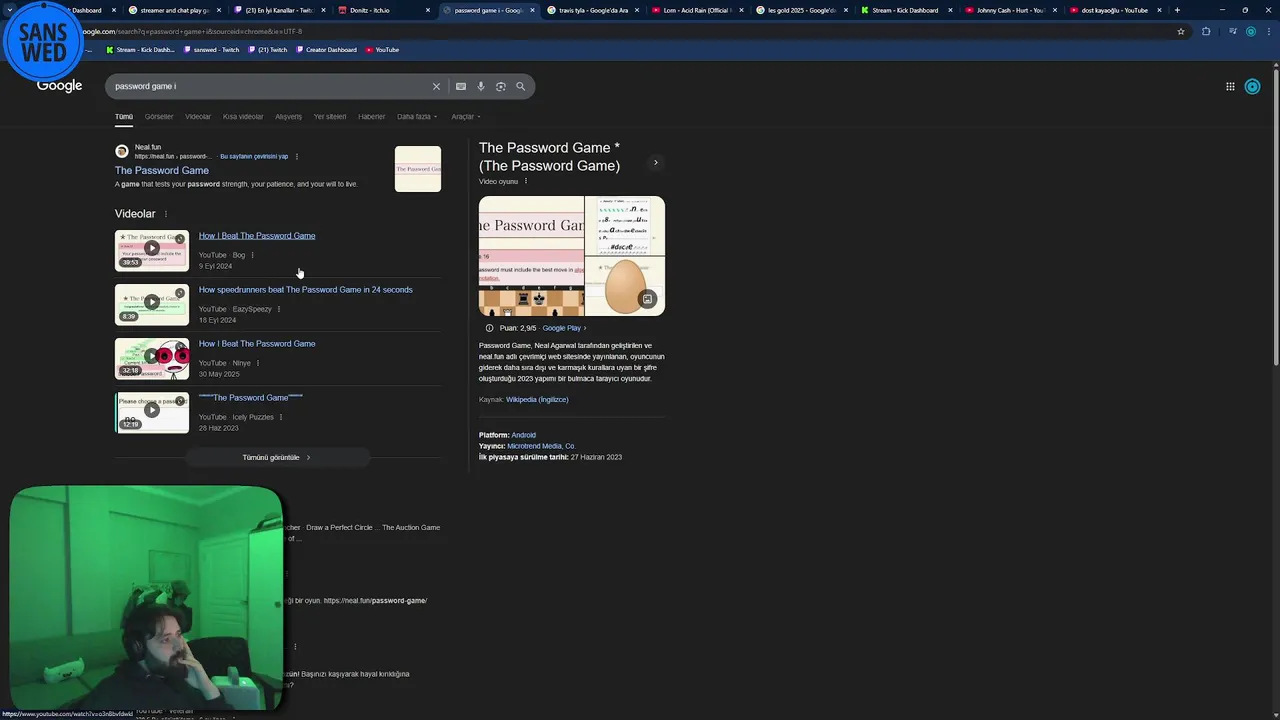Go to the Google logo homepage
Screen dimensions: 1280x720
(59, 86)
